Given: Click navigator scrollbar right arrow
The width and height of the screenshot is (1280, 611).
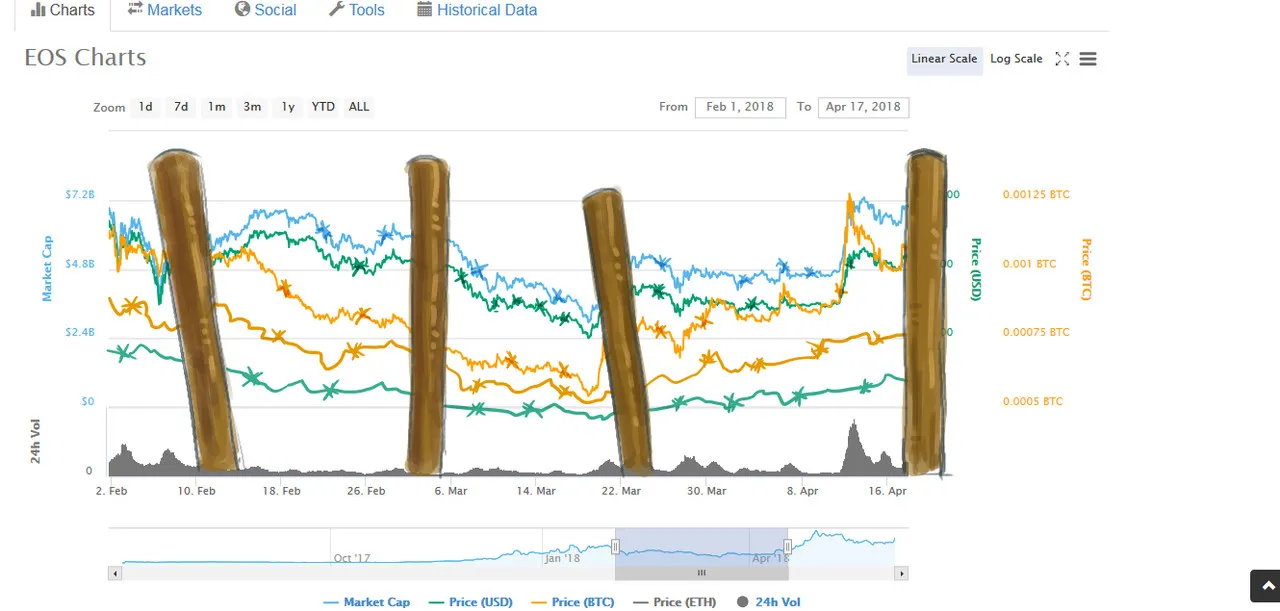Looking at the screenshot, I should pos(901,573).
